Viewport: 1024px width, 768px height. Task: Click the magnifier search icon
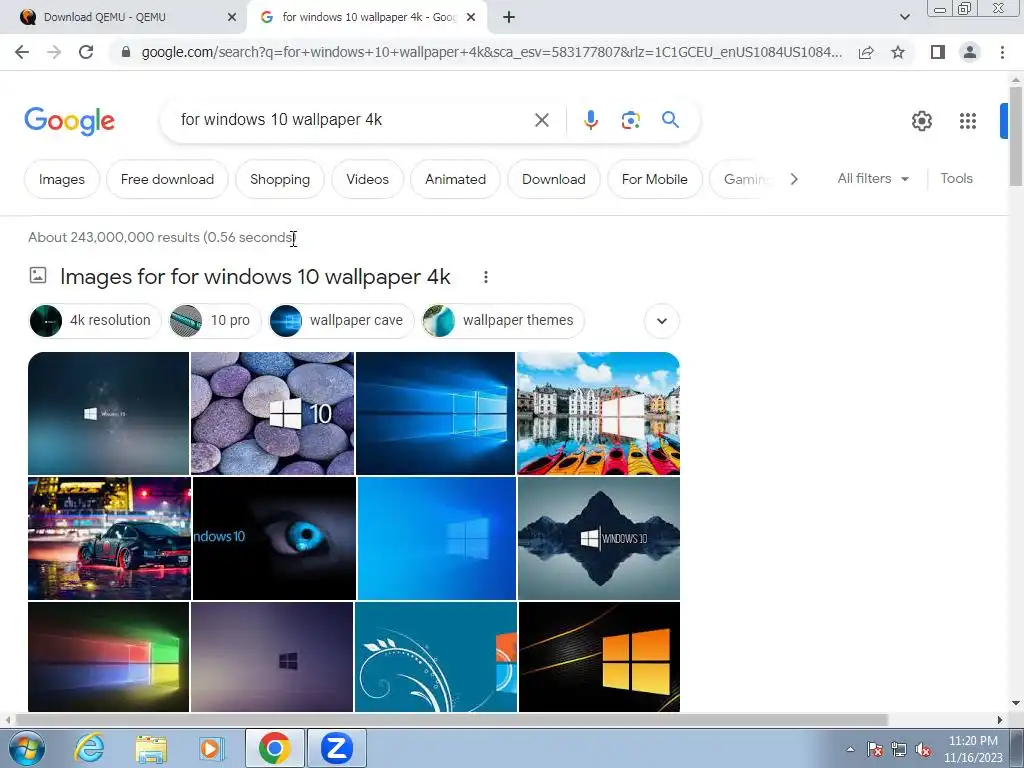click(670, 120)
